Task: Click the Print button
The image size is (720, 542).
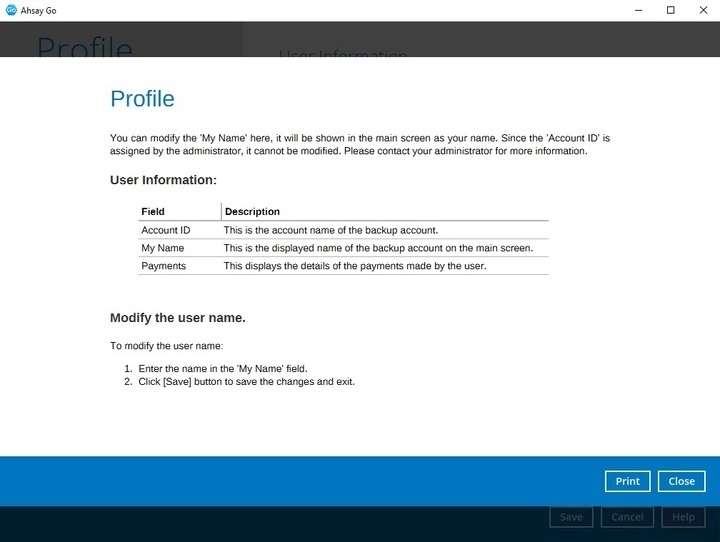Action: pyautogui.click(x=627, y=481)
